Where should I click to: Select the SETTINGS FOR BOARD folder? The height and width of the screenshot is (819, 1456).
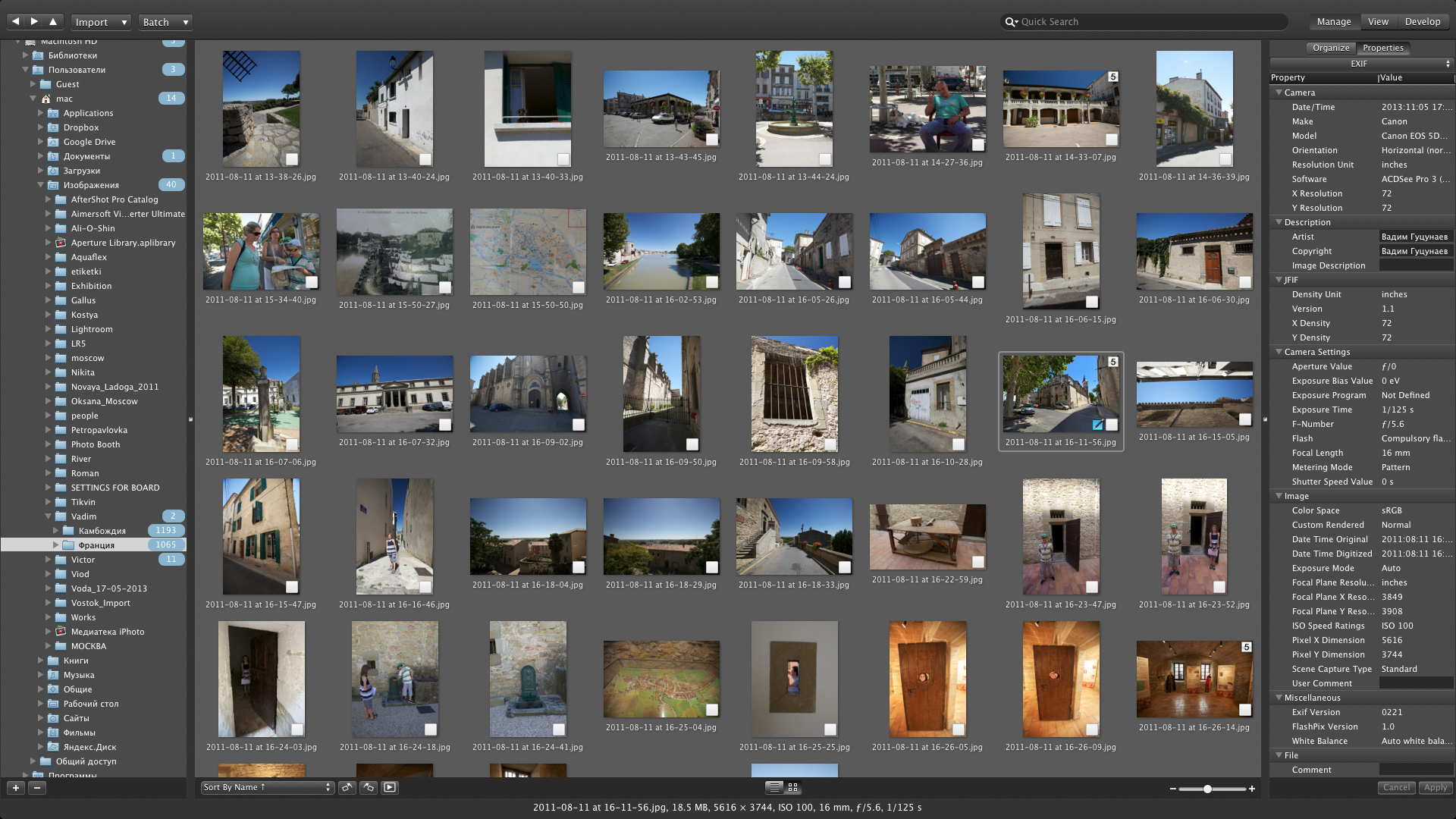pos(115,488)
